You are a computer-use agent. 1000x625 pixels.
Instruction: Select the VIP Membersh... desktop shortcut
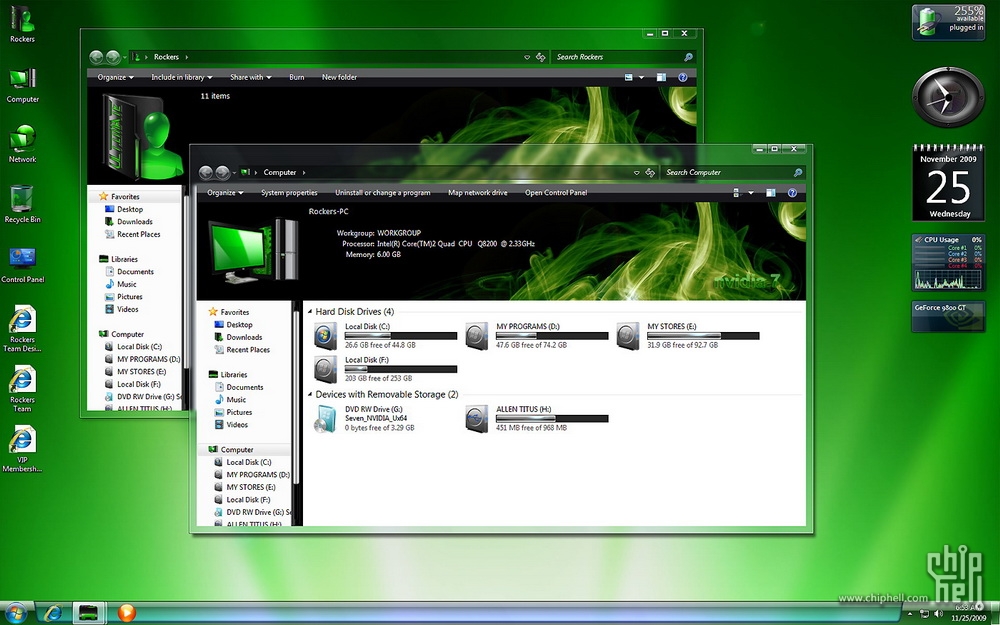(22, 449)
